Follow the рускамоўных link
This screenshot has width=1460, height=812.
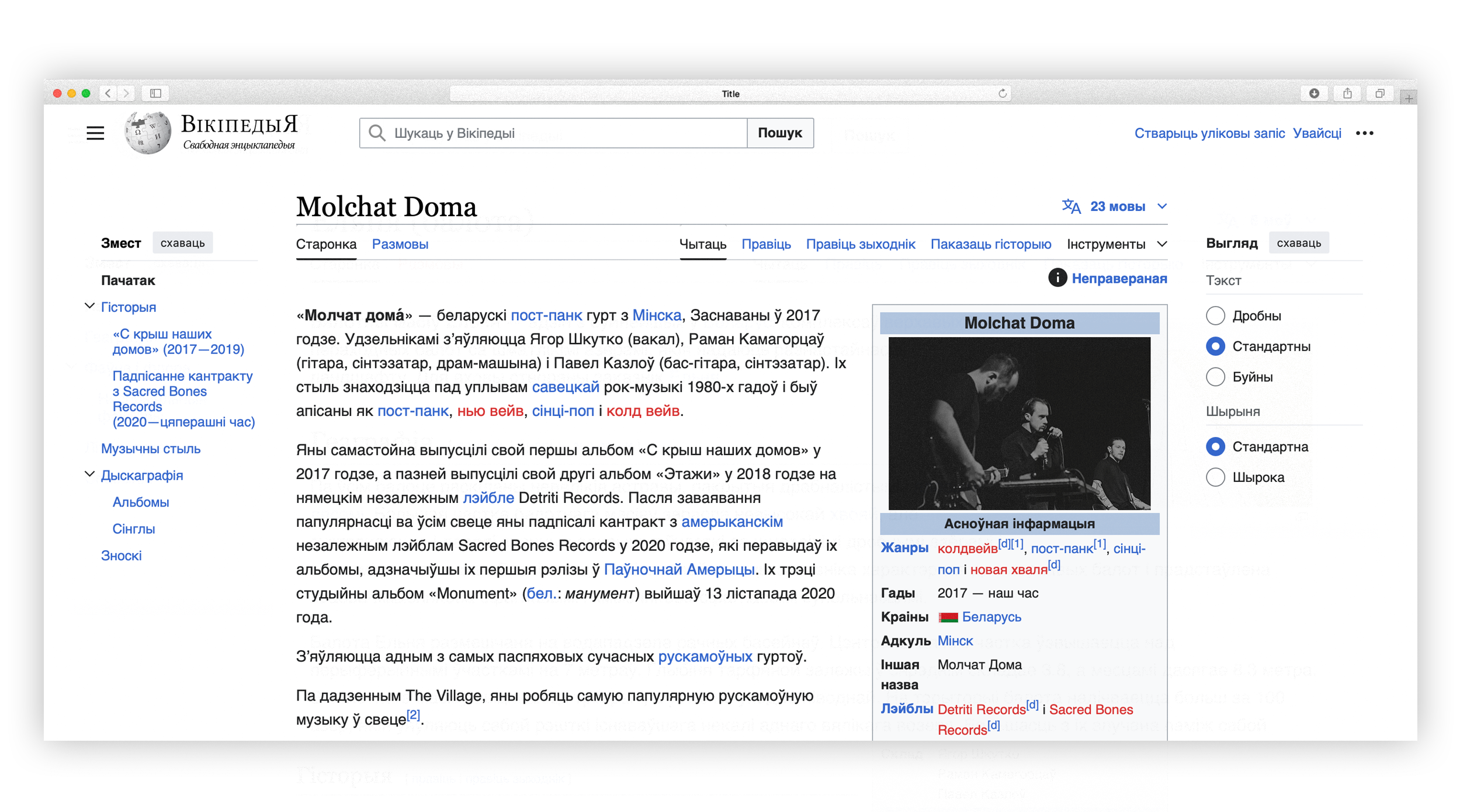705,657
